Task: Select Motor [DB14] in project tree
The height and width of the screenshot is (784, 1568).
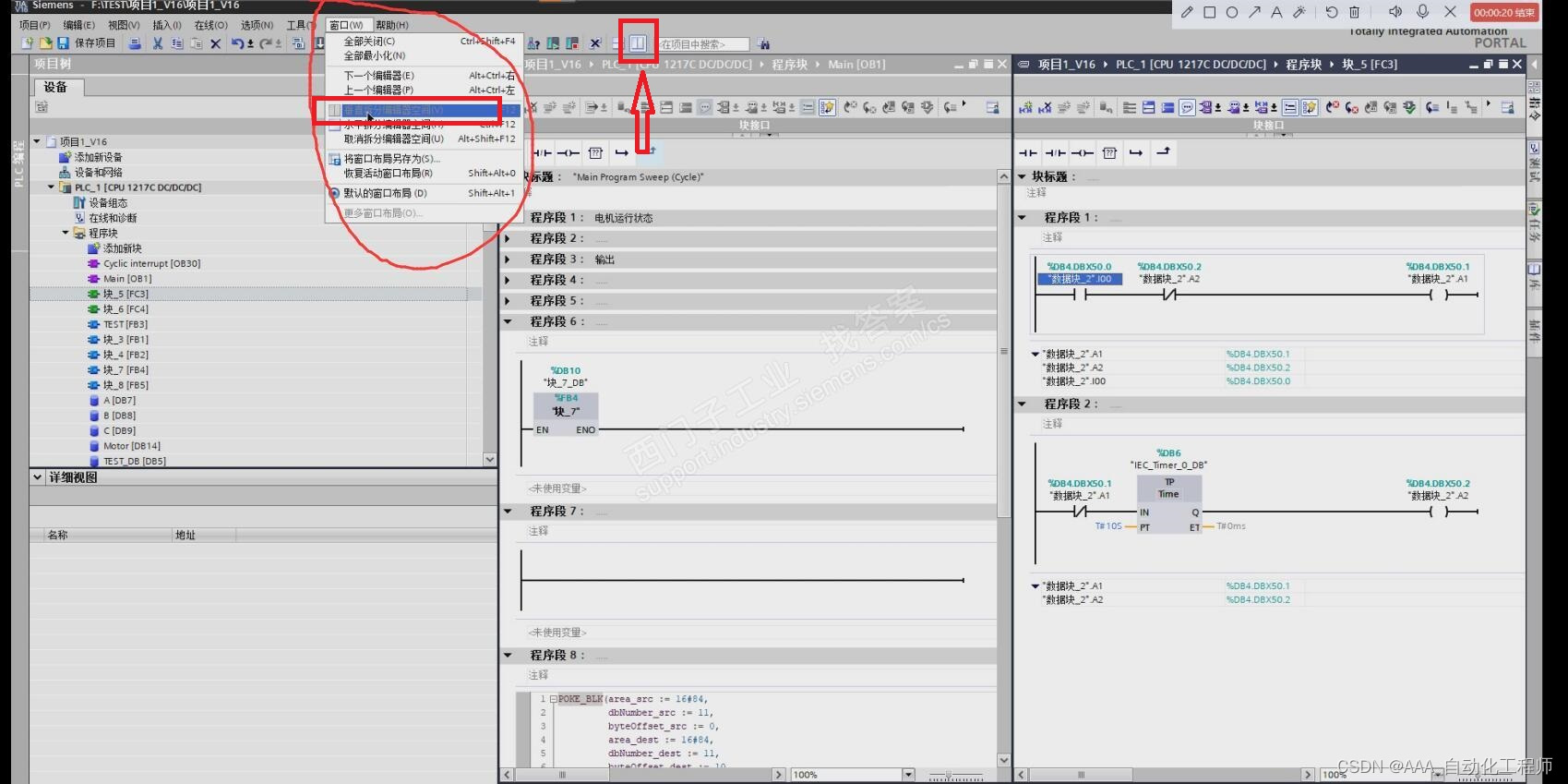Action: tap(131, 446)
